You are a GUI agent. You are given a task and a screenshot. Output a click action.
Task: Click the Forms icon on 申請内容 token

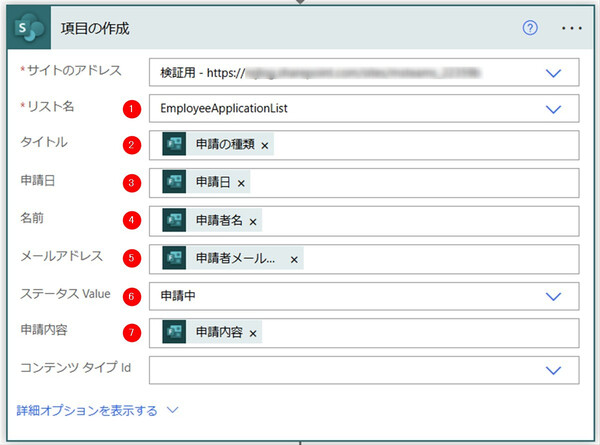[x=174, y=332]
